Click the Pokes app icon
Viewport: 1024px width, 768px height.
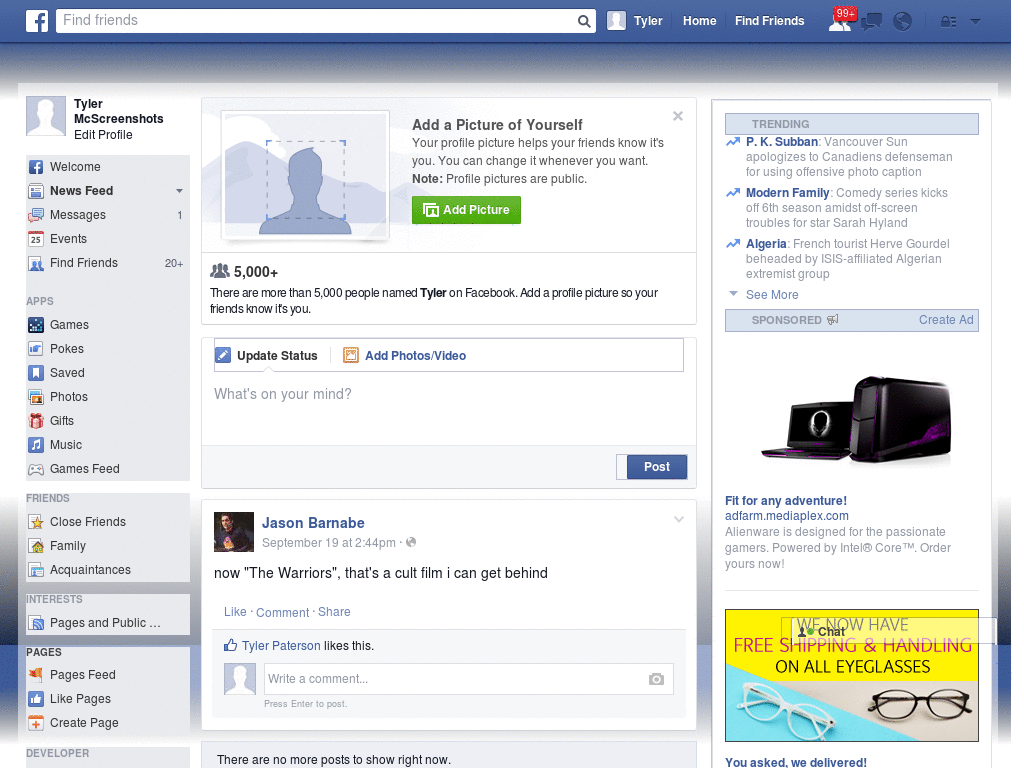pos(36,349)
